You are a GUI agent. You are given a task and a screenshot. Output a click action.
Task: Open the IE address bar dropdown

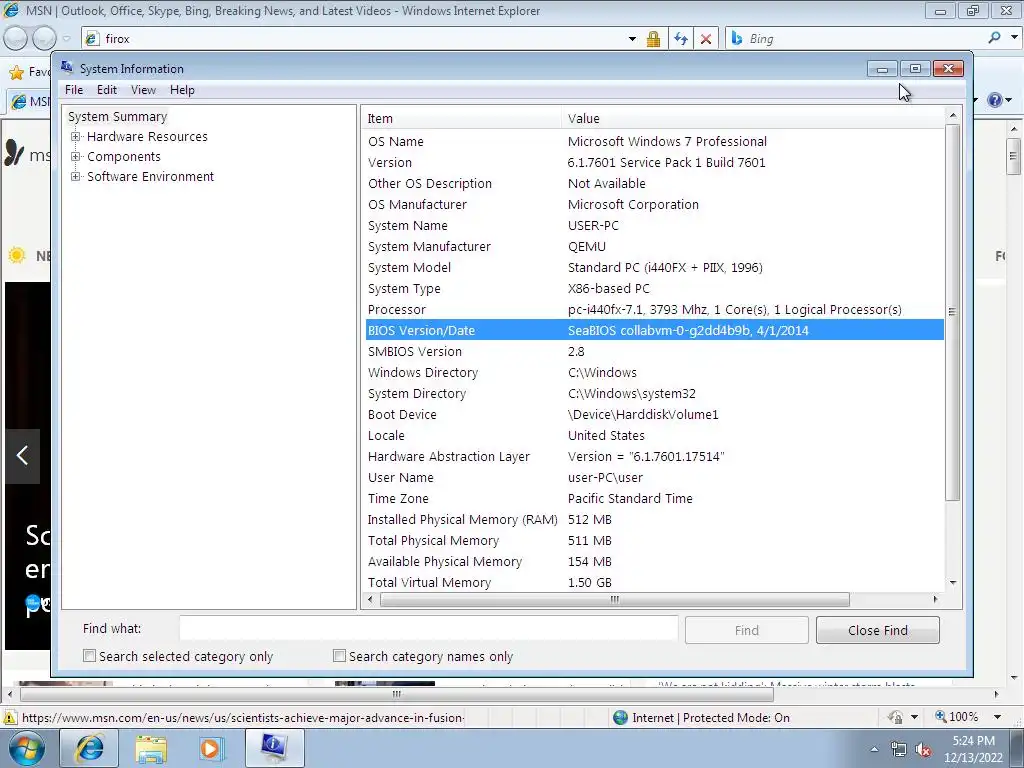[632, 39]
